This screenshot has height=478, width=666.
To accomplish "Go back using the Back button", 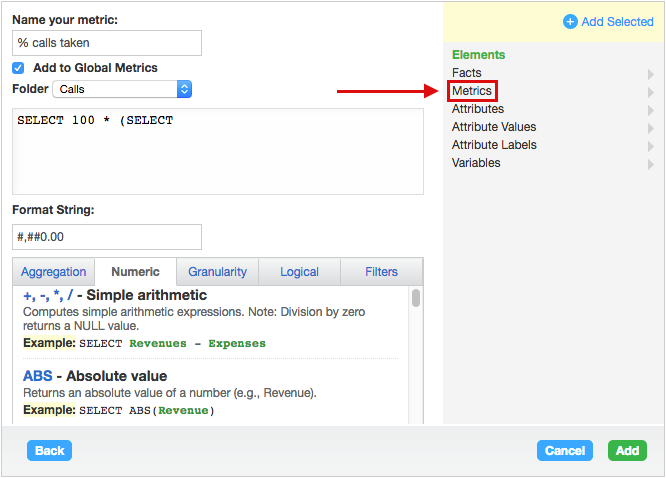I will point(50,451).
